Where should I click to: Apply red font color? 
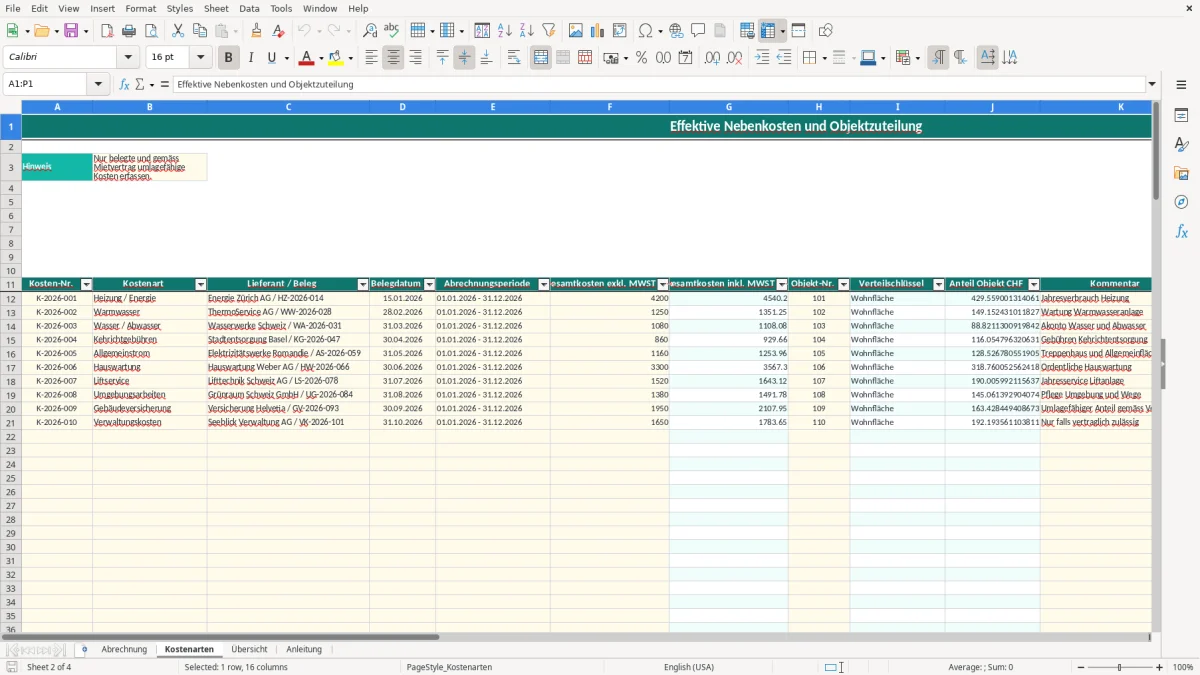[x=307, y=58]
